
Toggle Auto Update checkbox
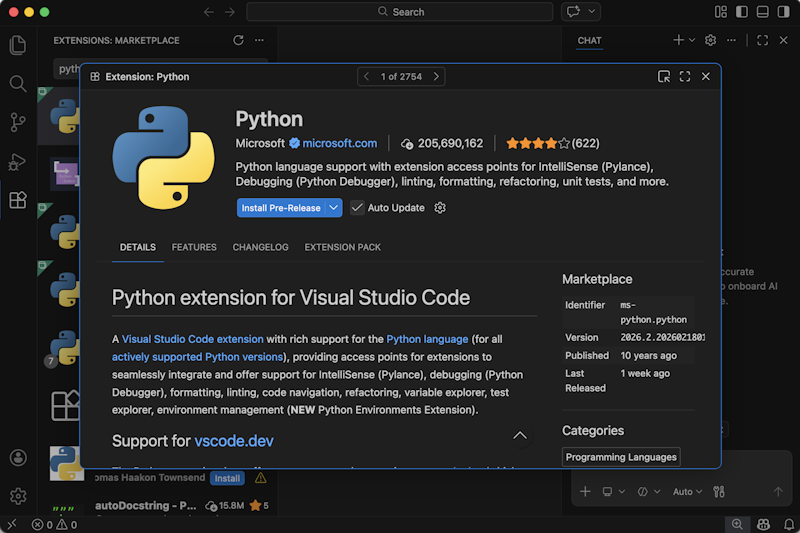[357, 208]
